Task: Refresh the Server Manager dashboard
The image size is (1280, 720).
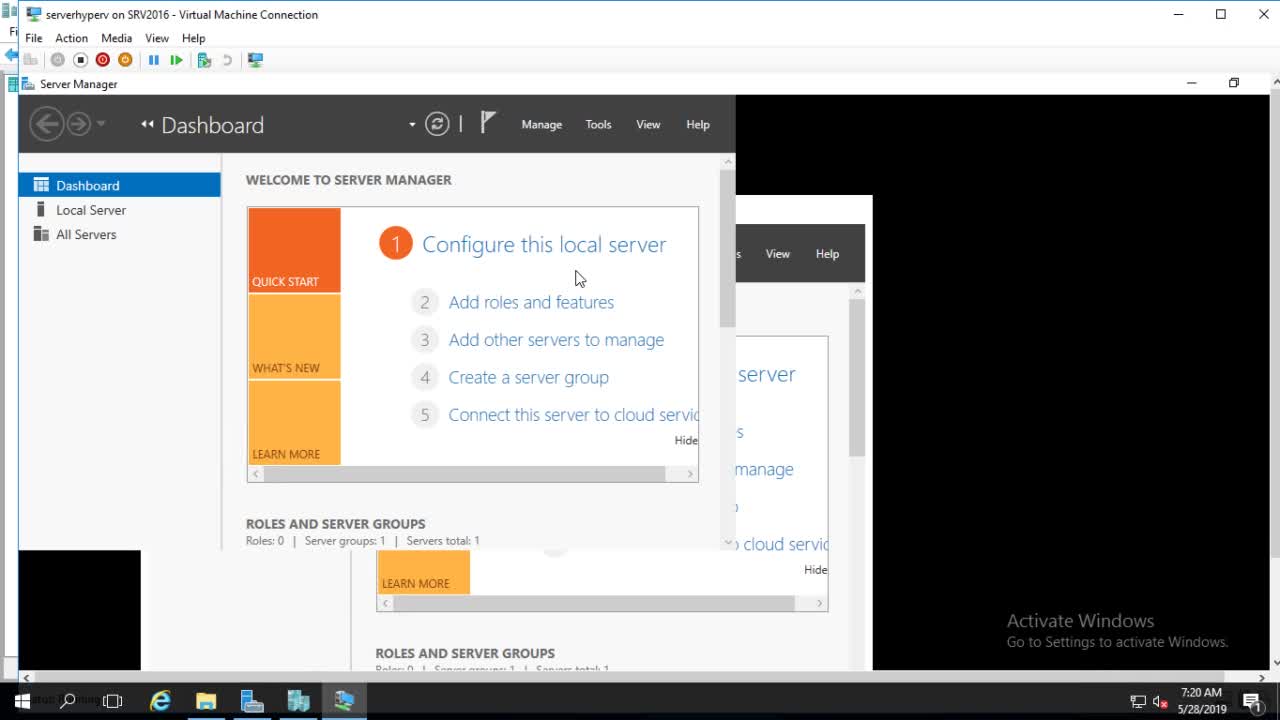Action: pos(437,124)
